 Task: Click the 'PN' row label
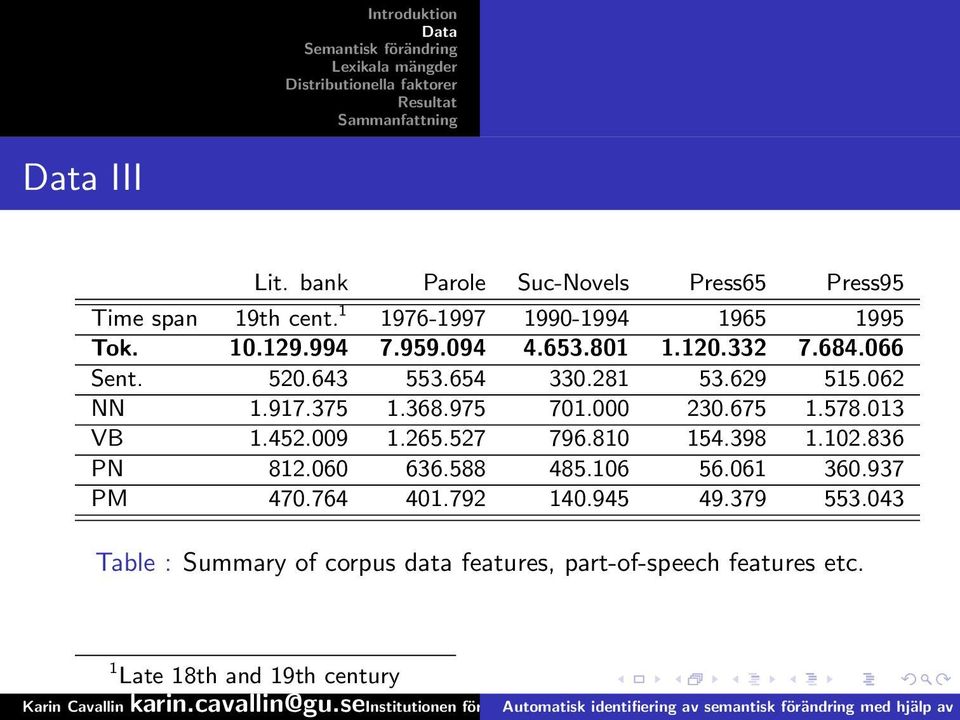pyautogui.click(x=107, y=468)
